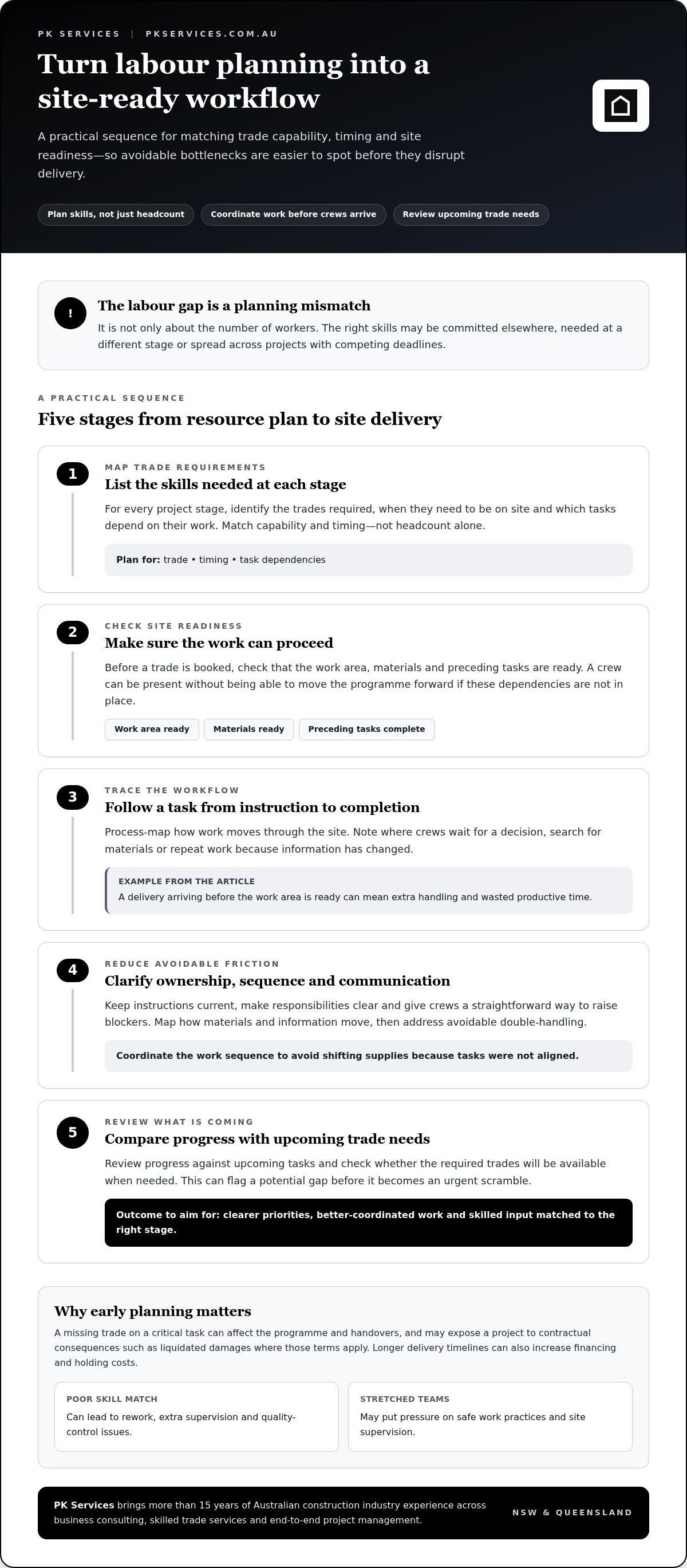Image resolution: width=687 pixels, height=1568 pixels.
Task: Click 'Coordinate work before crews arrive' pill
Action: [x=293, y=214]
